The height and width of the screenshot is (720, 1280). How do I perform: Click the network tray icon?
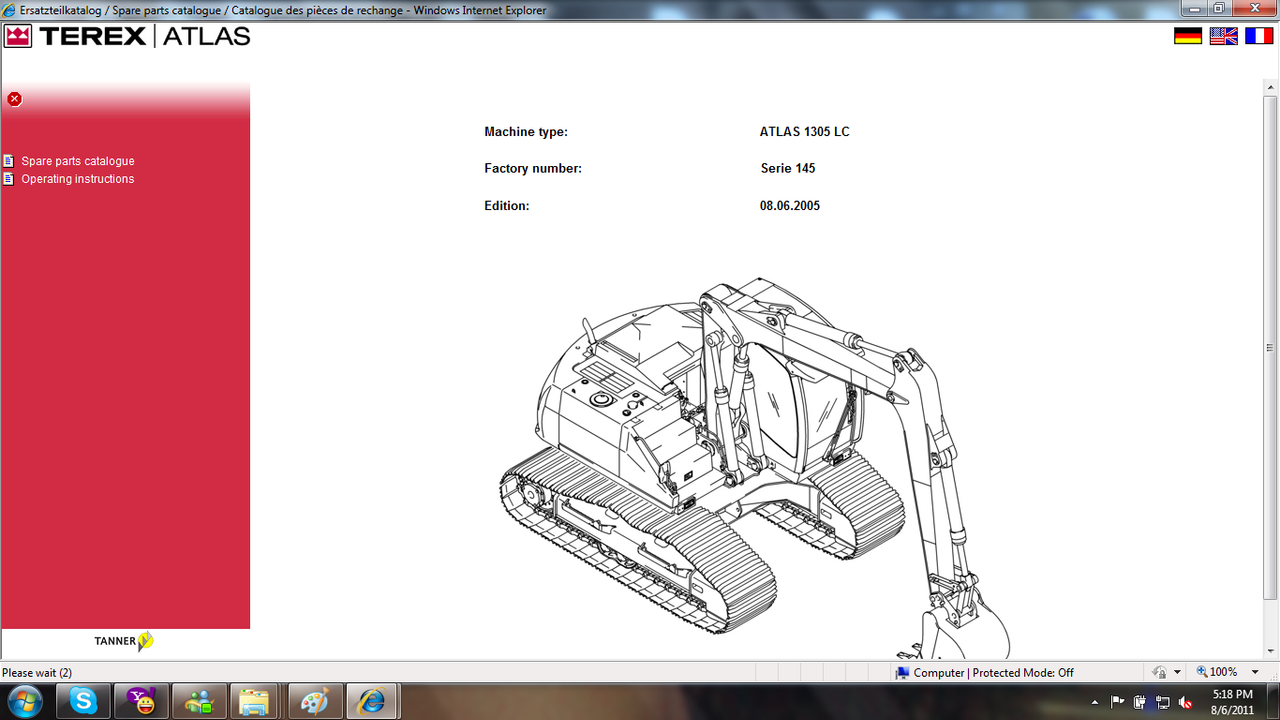point(1162,702)
